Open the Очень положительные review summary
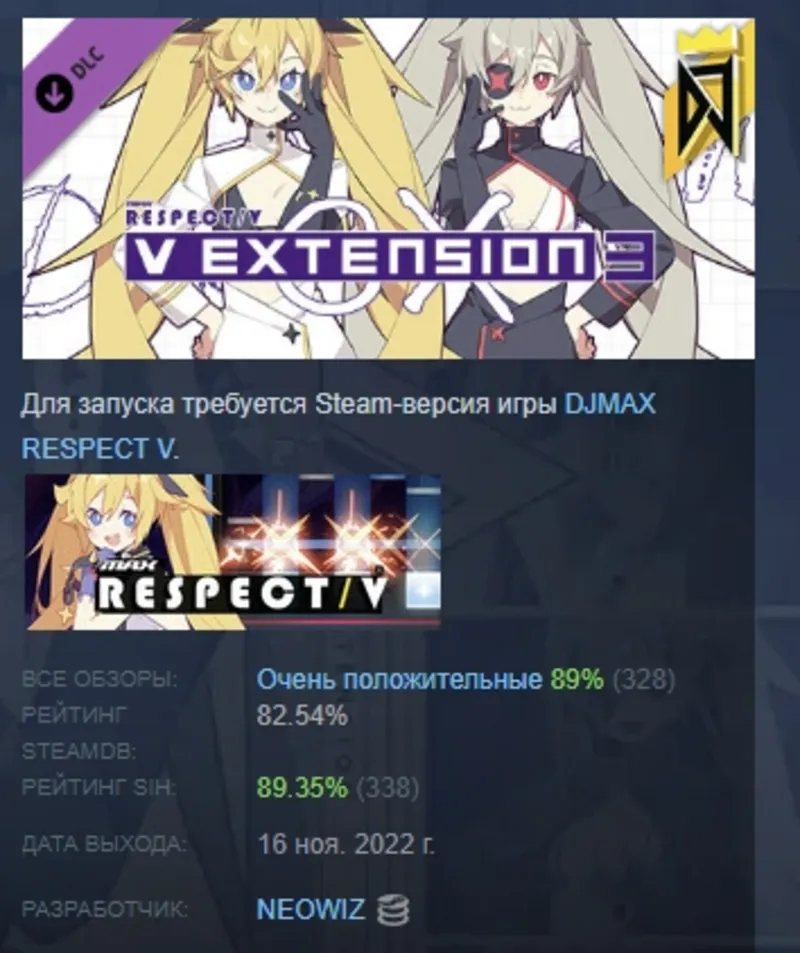This screenshot has height=953, width=800. pos(399,679)
